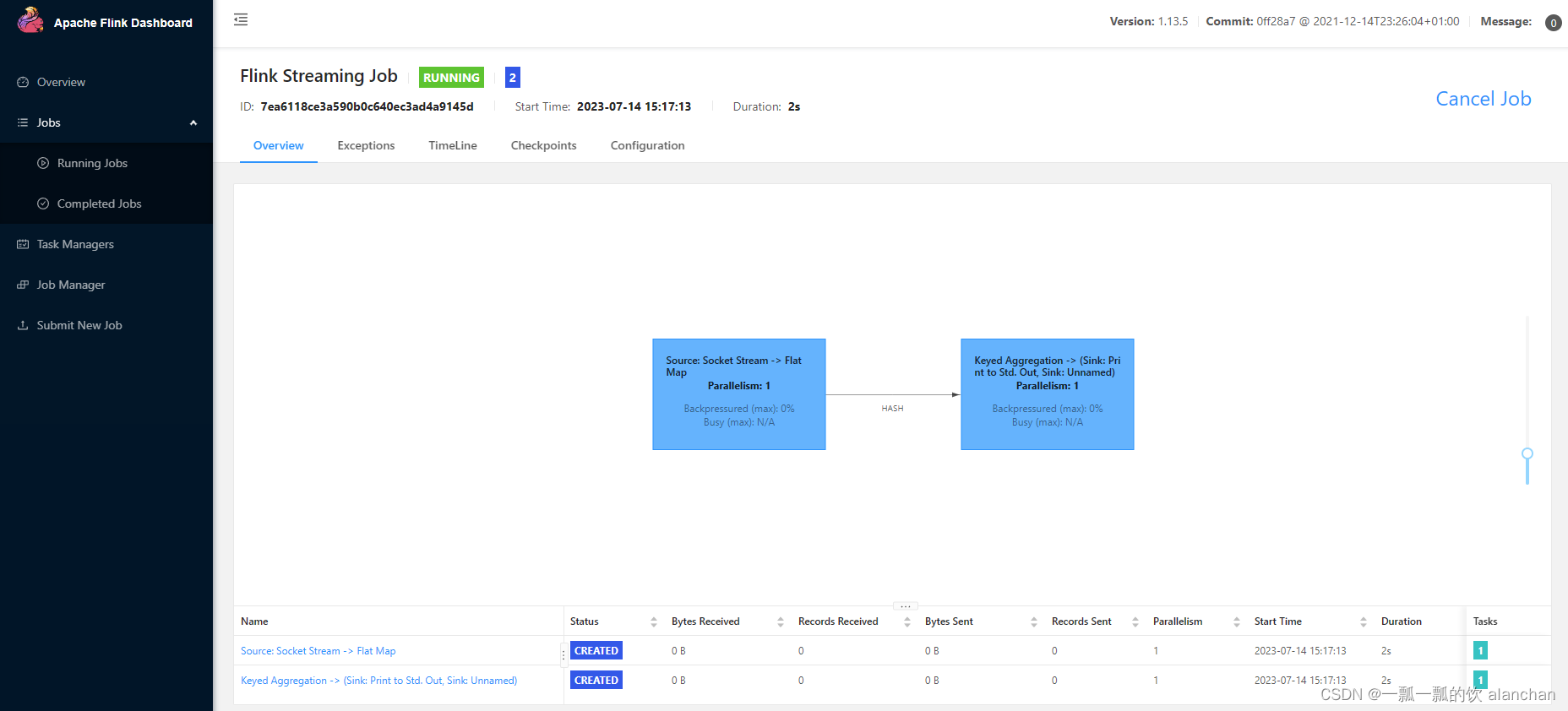Open the Keyed Aggregation -> Sink link
1568x711 pixels.
378,681
